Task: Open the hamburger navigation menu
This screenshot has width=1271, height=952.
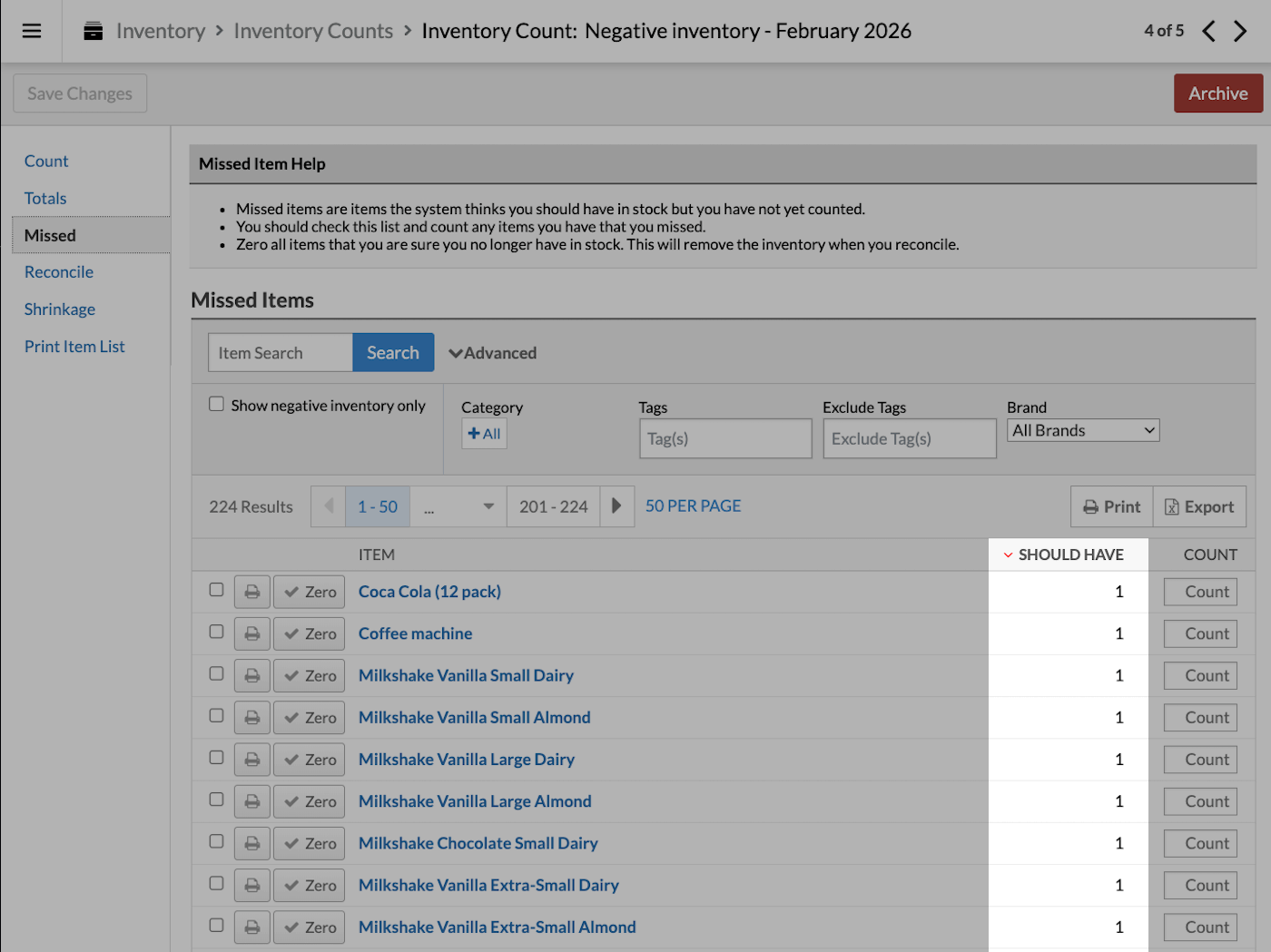Action: click(31, 30)
